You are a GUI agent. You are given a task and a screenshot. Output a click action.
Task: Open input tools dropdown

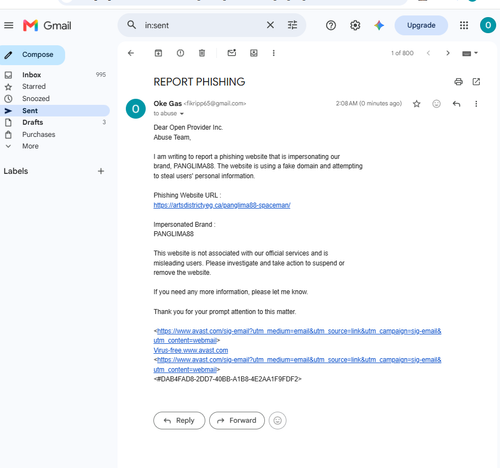pos(470,53)
